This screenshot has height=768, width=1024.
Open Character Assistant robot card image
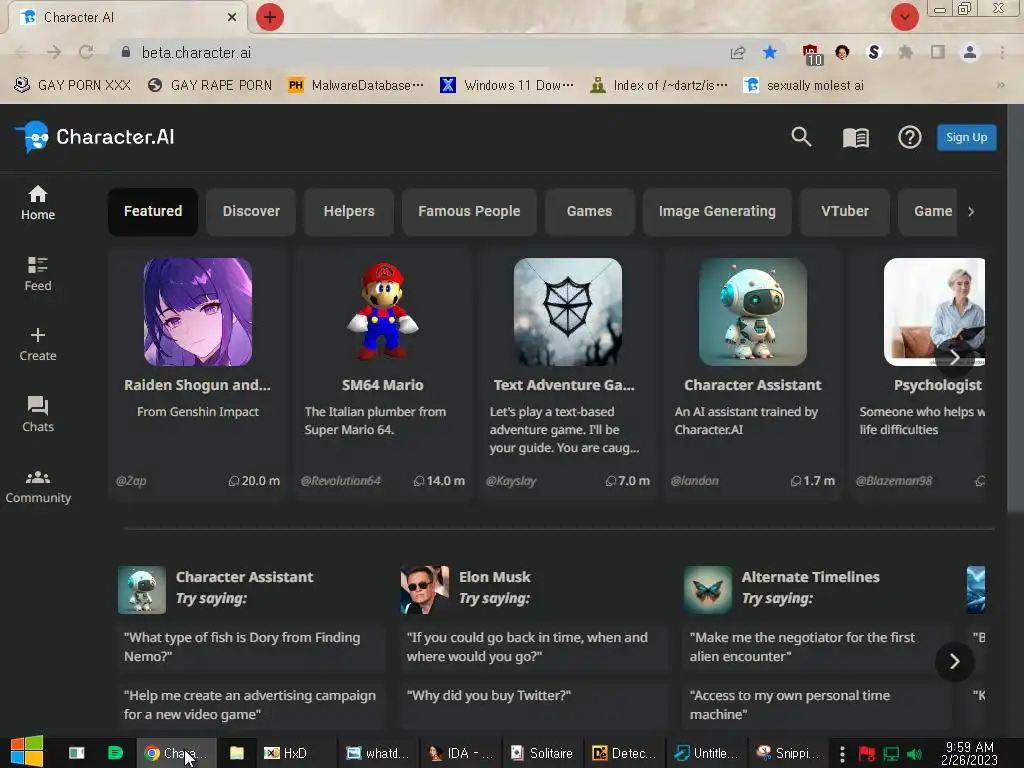tap(753, 312)
